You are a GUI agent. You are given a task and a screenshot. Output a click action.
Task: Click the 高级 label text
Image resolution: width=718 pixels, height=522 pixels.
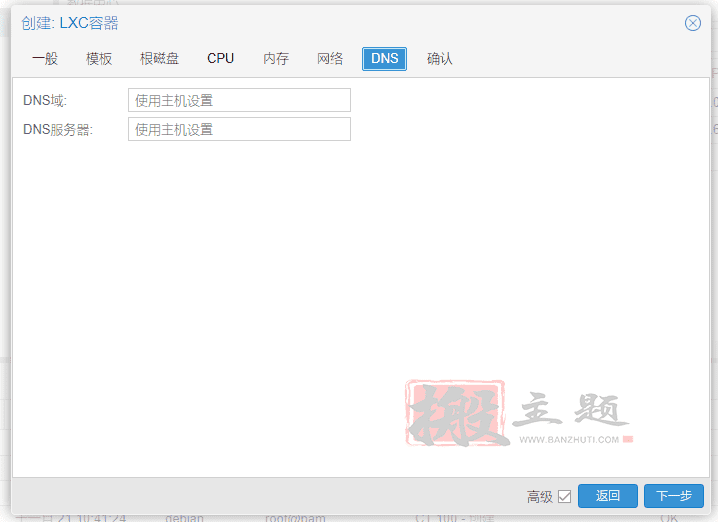(540, 496)
